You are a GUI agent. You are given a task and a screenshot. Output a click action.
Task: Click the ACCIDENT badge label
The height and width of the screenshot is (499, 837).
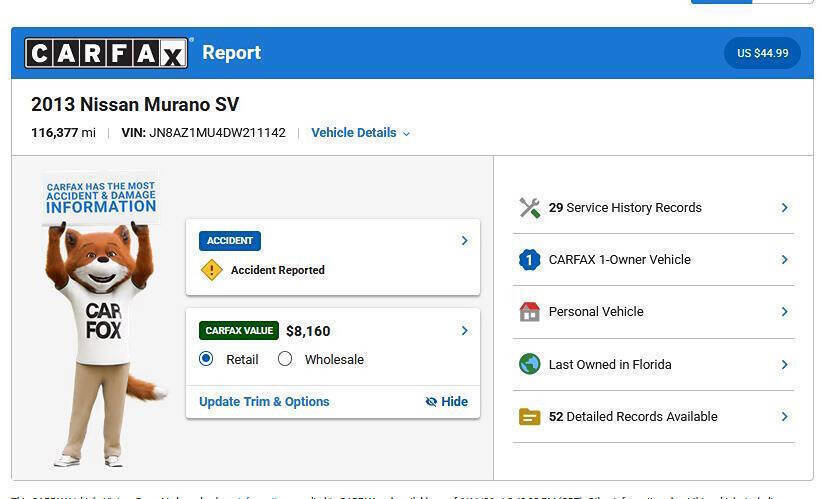[x=230, y=241]
